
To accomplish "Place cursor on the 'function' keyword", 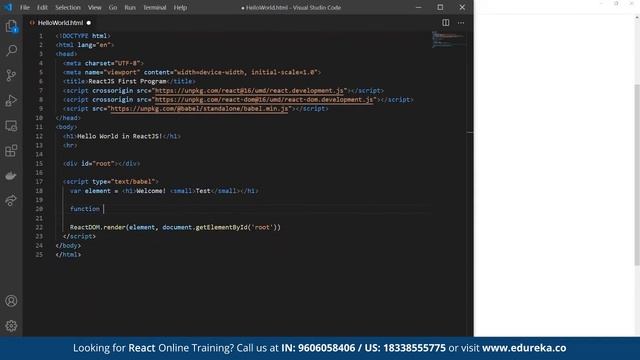I will coord(84,209).
